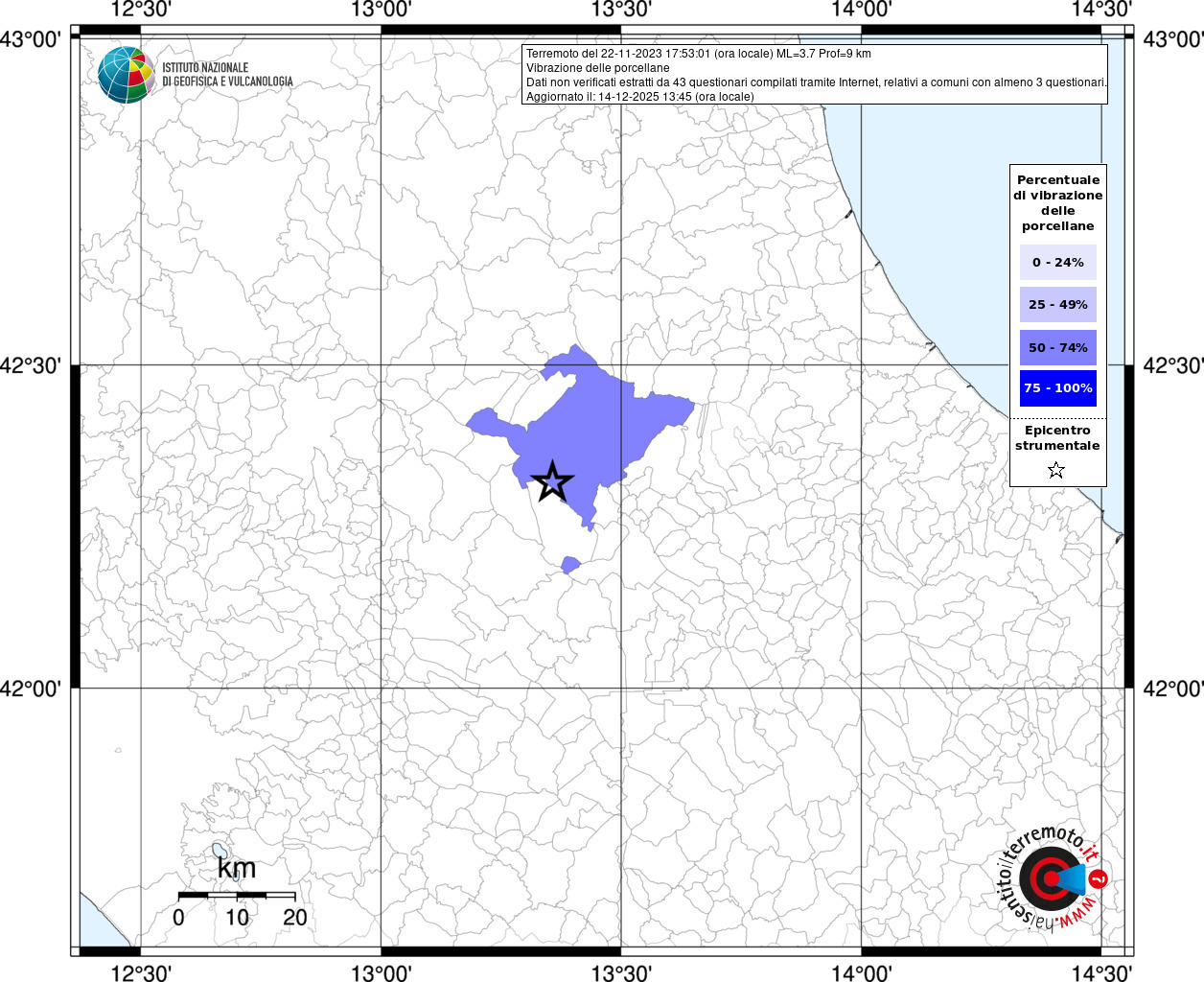
Task: Click the left '43°00'' latitude label
Action: click(x=32, y=39)
